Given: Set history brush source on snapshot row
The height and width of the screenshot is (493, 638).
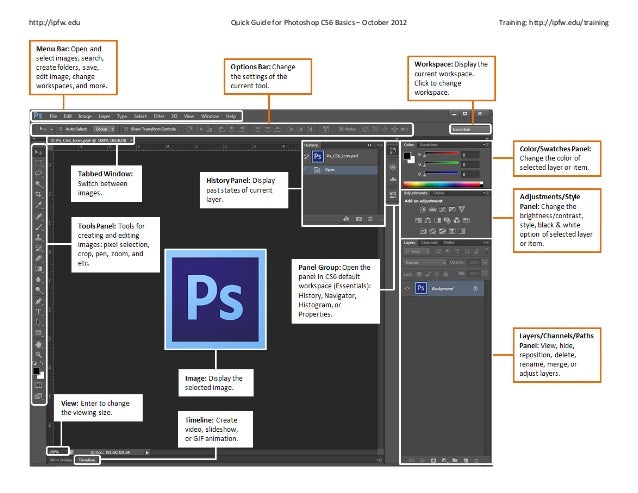Looking at the screenshot, I should [307, 156].
